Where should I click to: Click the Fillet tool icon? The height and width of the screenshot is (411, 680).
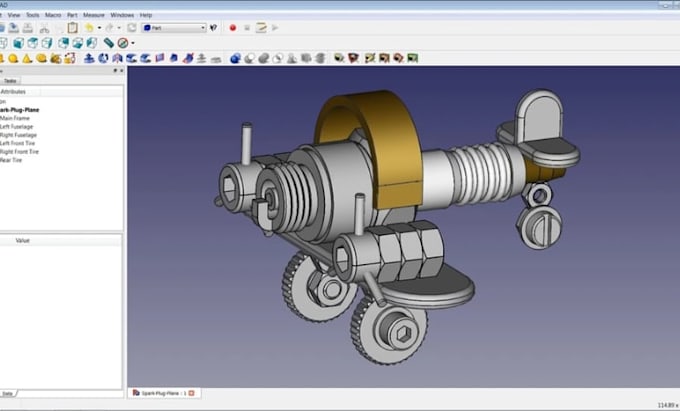[131, 58]
